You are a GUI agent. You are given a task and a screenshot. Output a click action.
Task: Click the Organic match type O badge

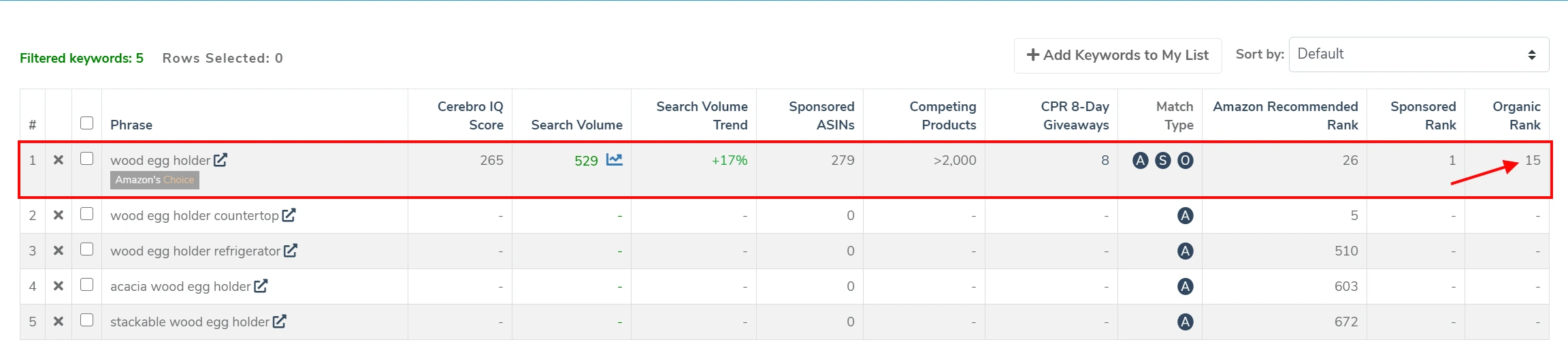tap(1186, 161)
